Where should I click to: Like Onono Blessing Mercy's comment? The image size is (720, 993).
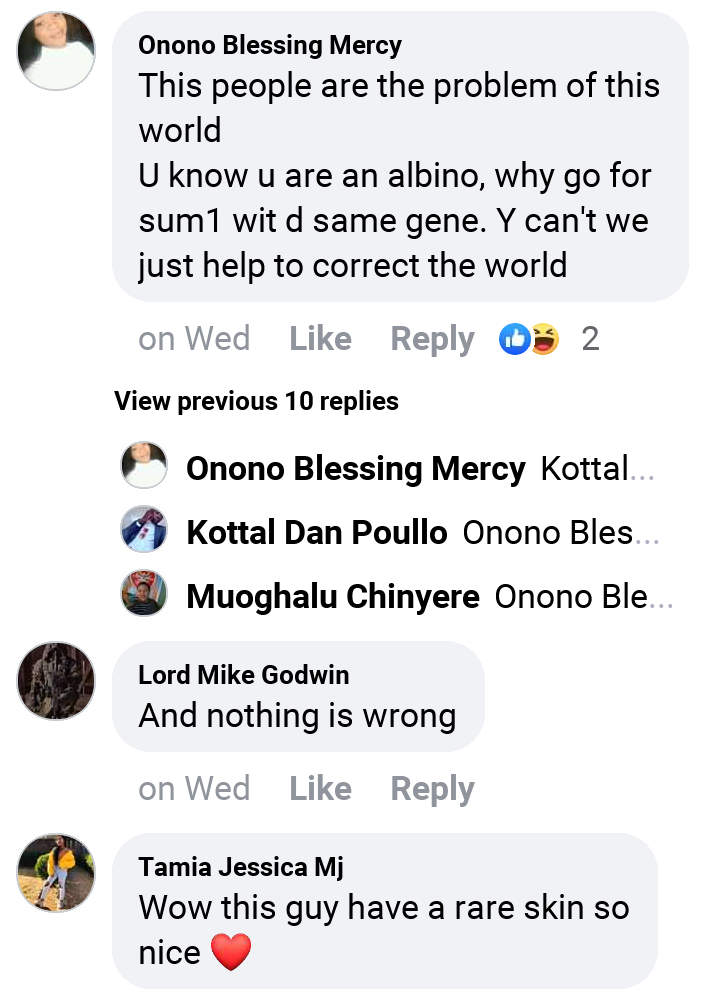(320, 340)
